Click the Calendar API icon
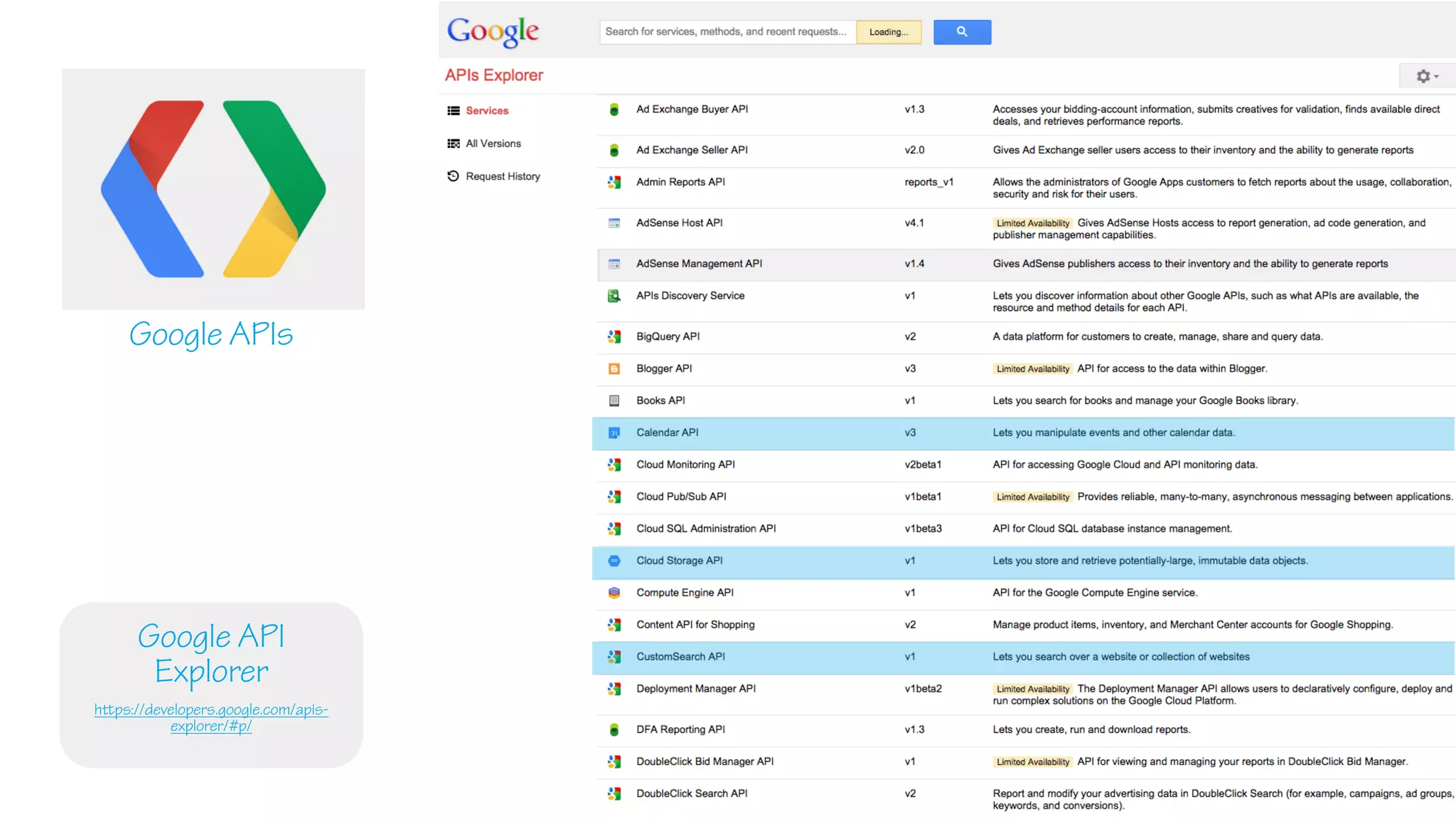Image resolution: width=1456 pixels, height=819 pixels. 614,433
